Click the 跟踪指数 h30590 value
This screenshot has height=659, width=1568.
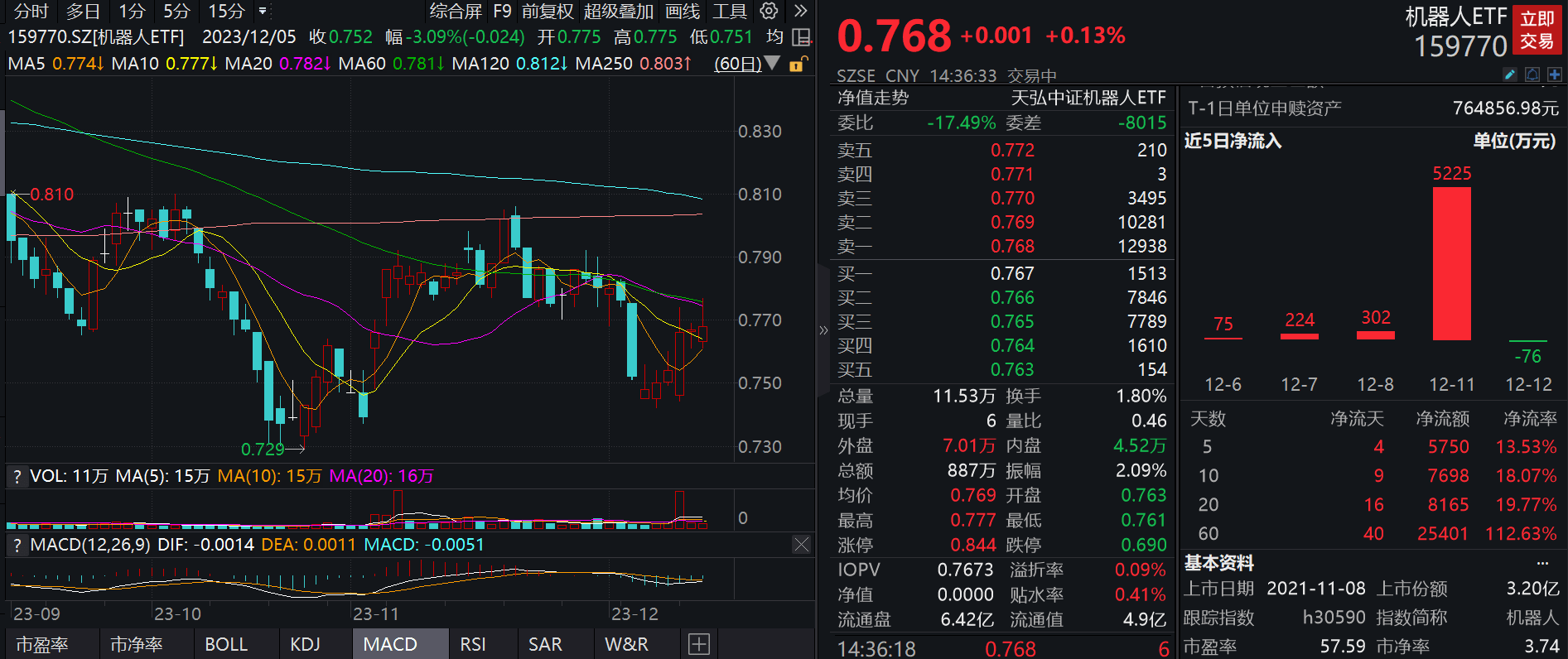click(x=1334, y=618)
